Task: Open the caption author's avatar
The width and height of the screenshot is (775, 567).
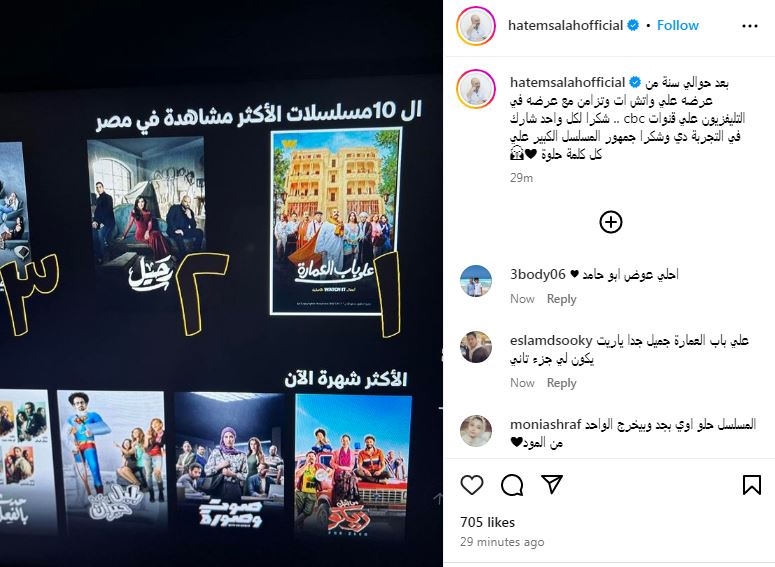Action: [476, 89]
